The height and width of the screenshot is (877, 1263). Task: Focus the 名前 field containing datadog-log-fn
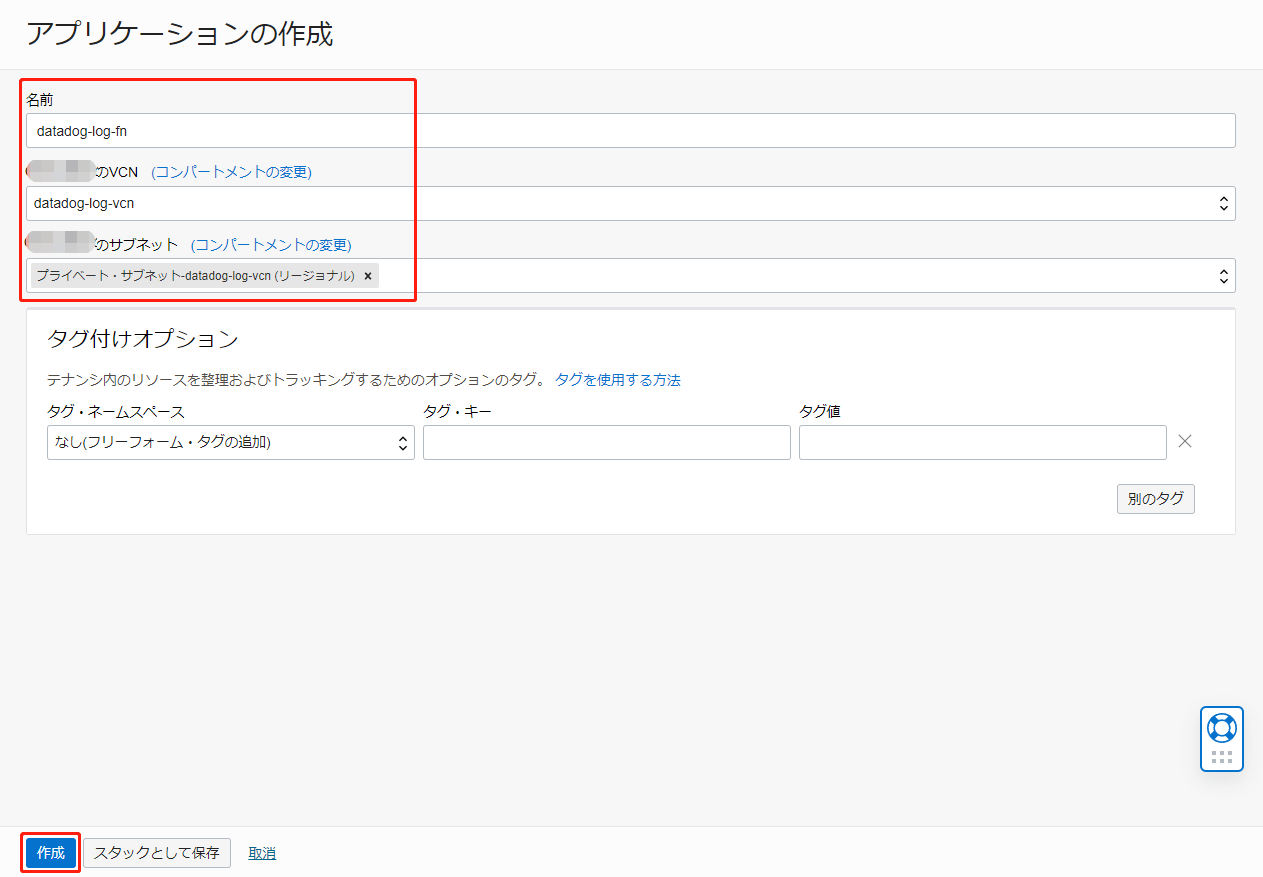point(630,131)
